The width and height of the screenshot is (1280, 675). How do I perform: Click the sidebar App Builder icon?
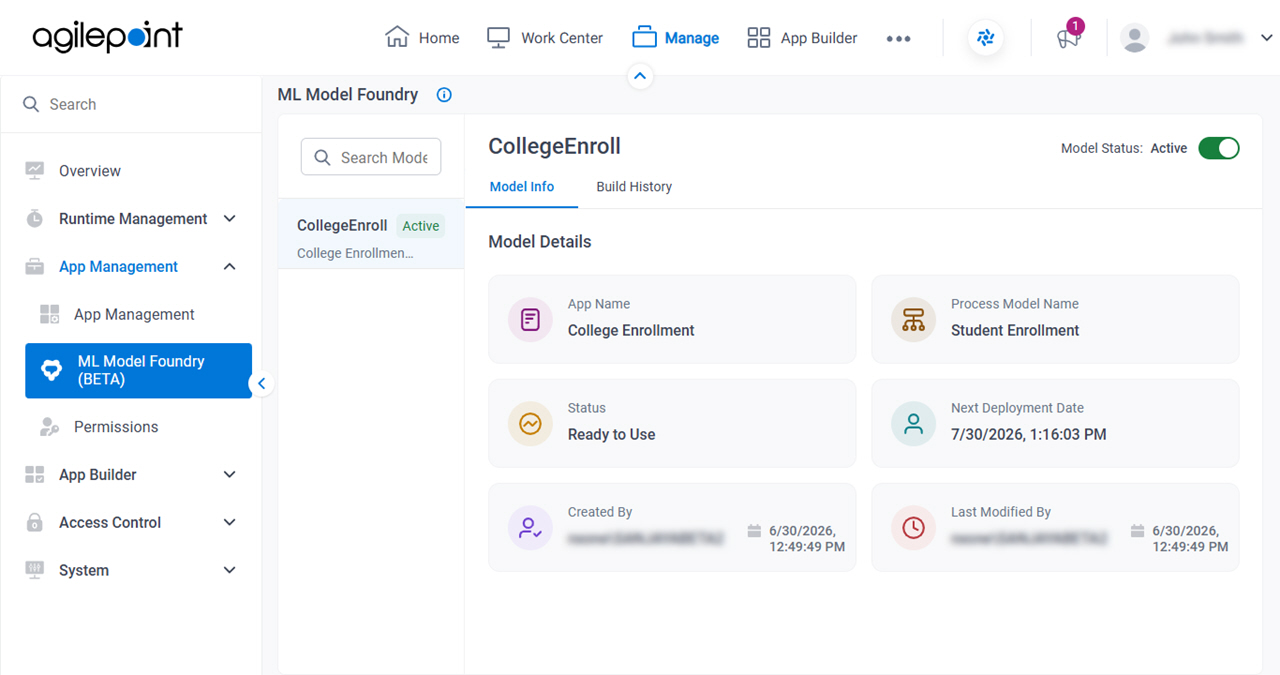(x=35, y=475)
